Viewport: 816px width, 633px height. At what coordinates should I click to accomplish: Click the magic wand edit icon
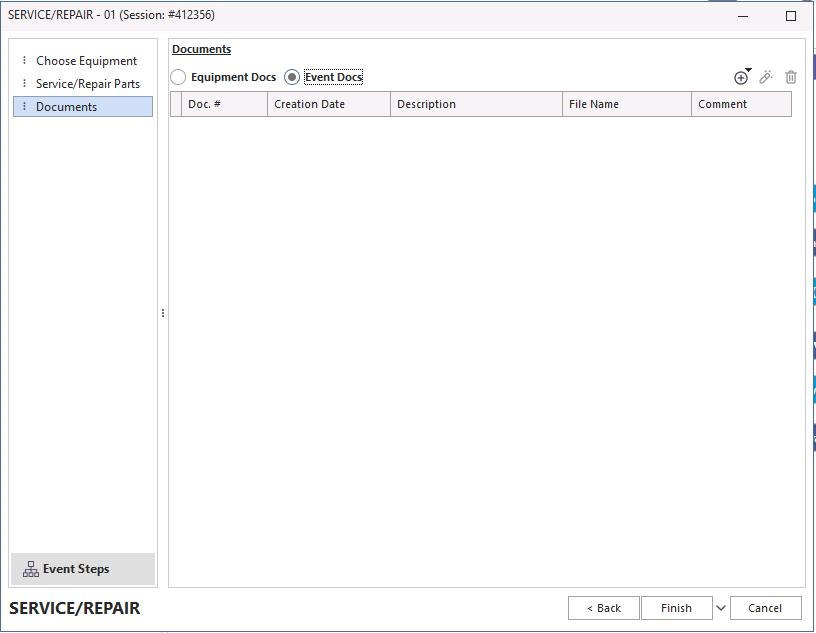pyautogui.click(x=766, y=77)
